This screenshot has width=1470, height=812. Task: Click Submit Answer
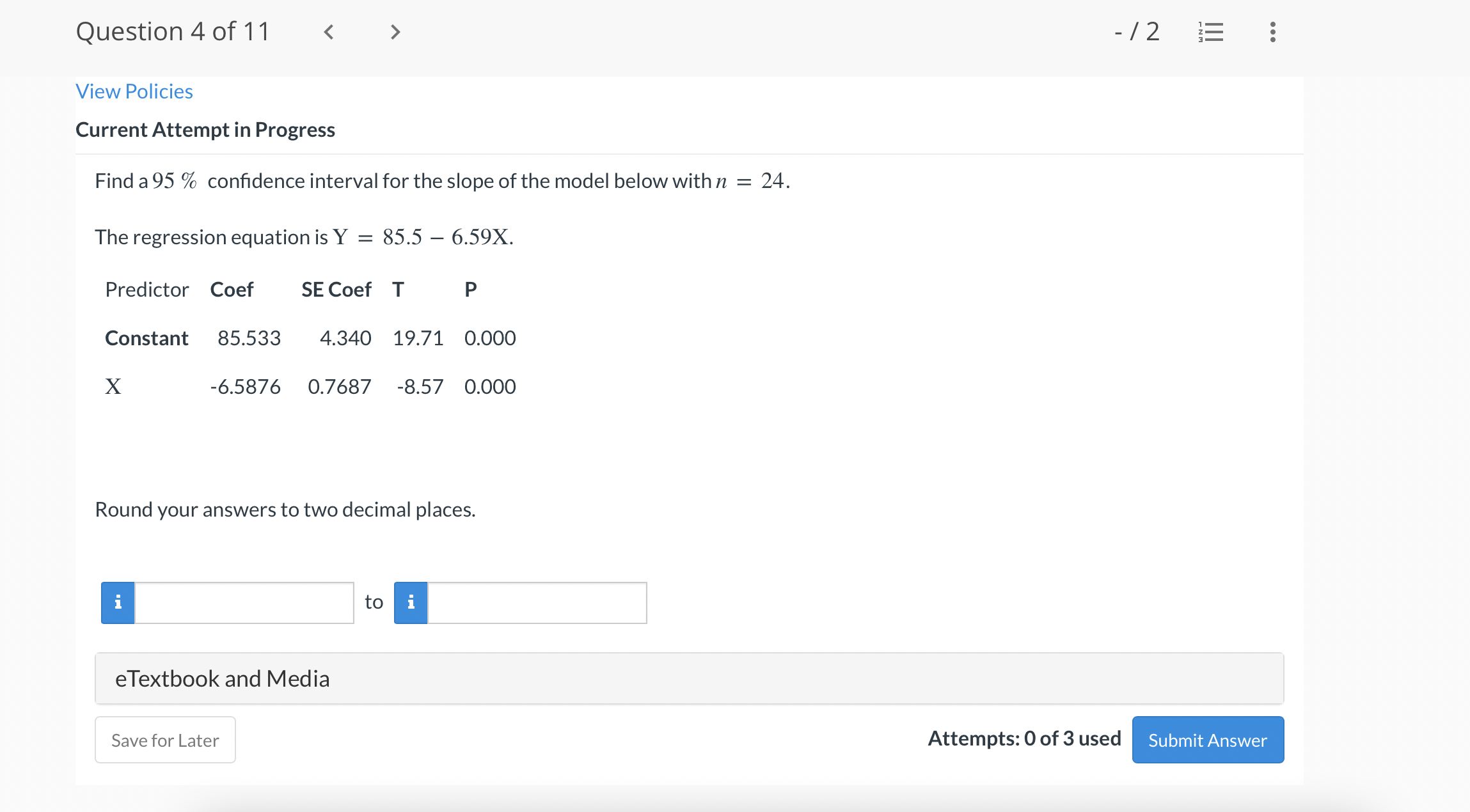click(1208, 740)
